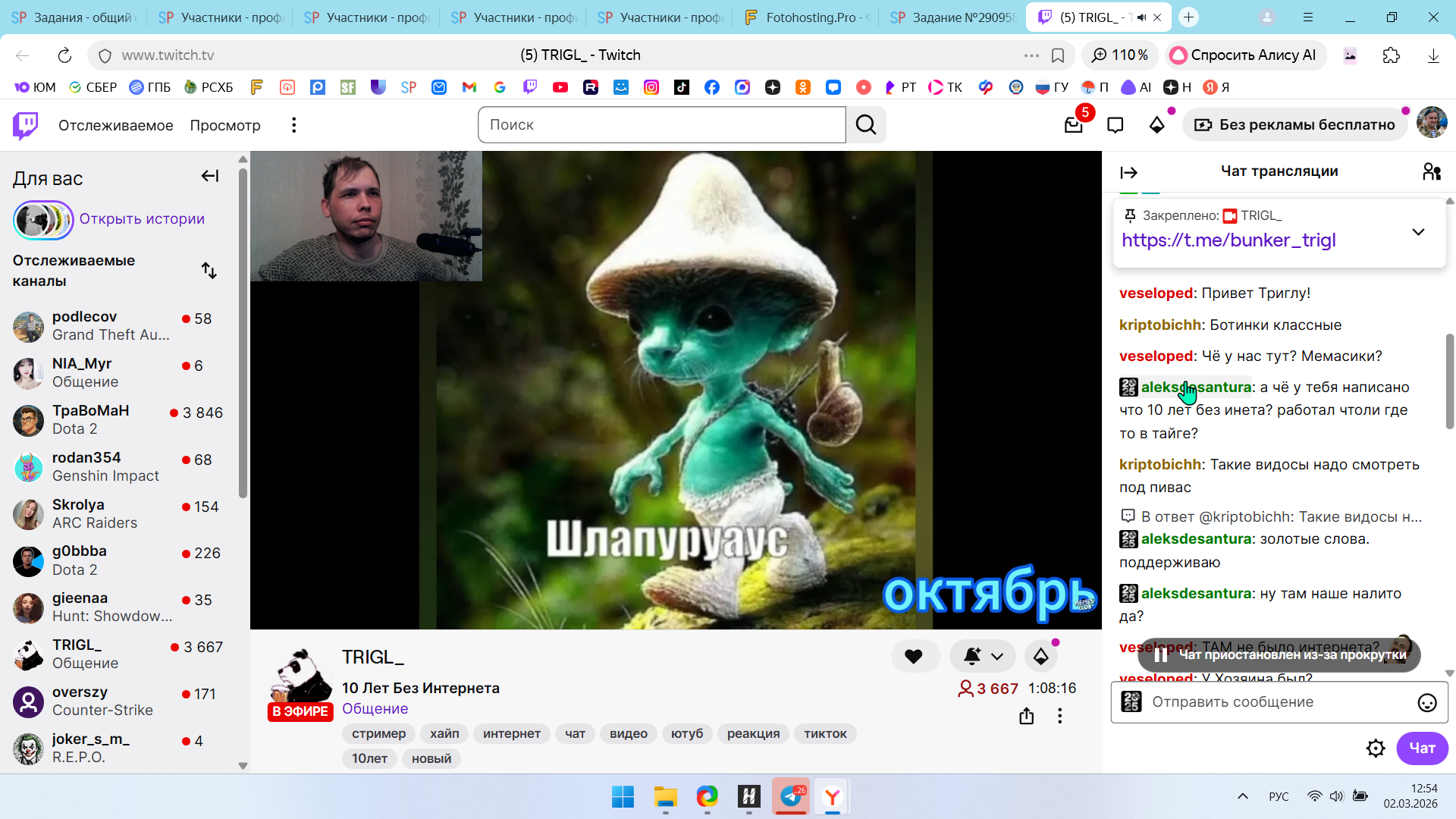Open emote picker smiley icon
The width and height of the screenshot is (1456, 819).
click(x=1426, y=703)
